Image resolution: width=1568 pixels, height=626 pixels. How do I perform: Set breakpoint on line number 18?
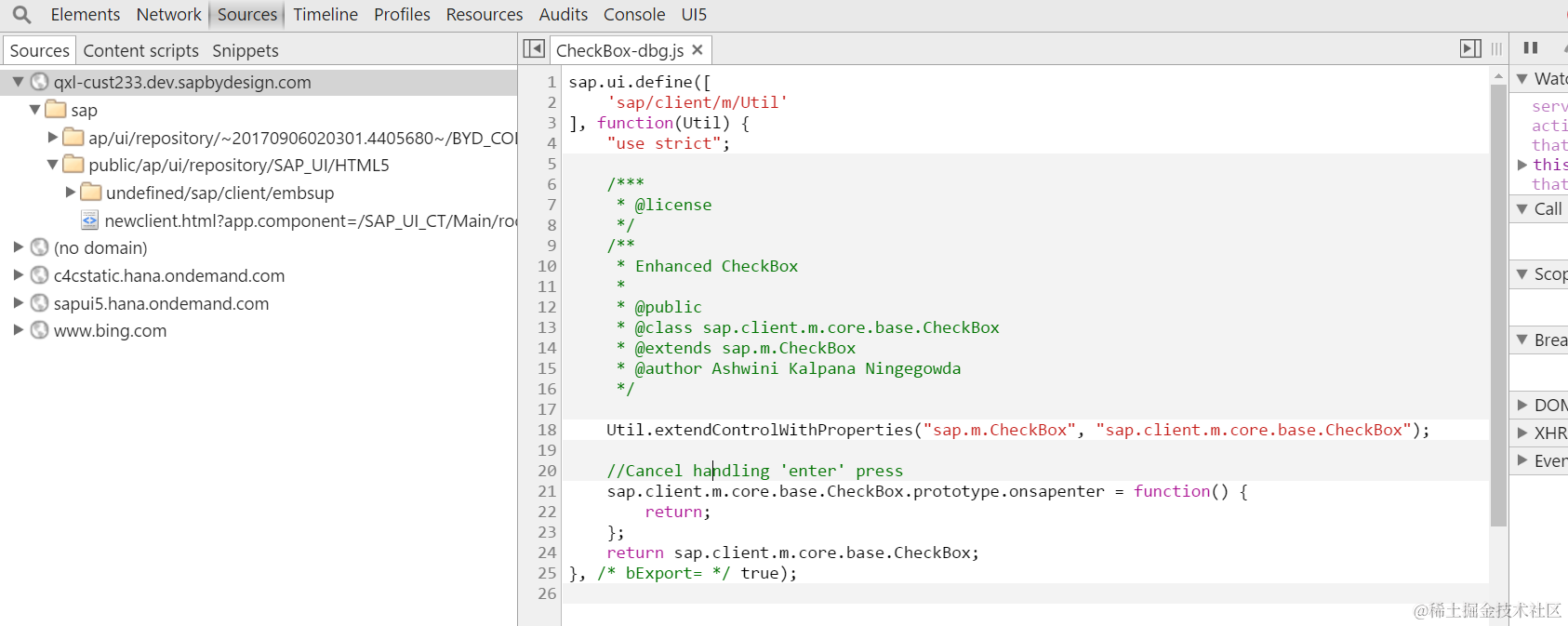pos(547,430)
